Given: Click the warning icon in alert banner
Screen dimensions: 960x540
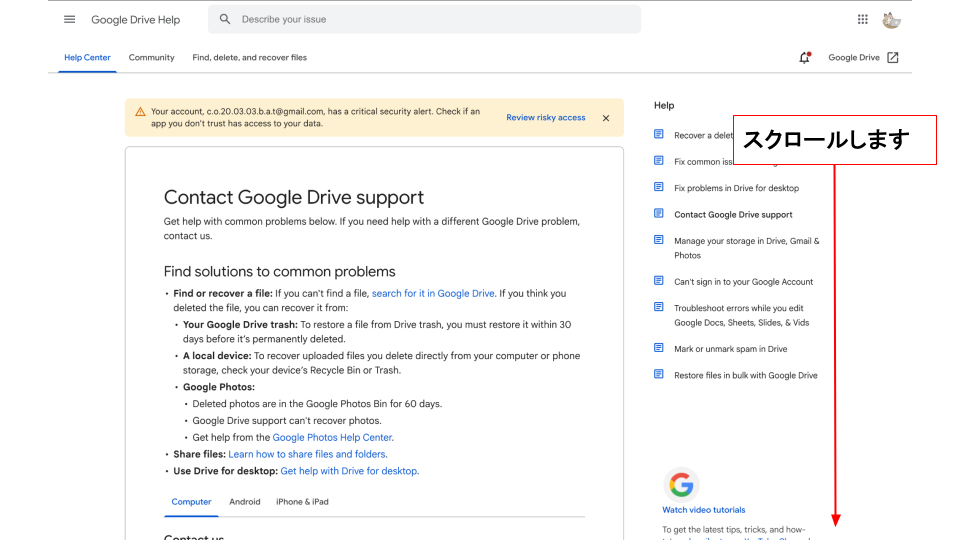Looking at the screenshot, I should [140, 112].
